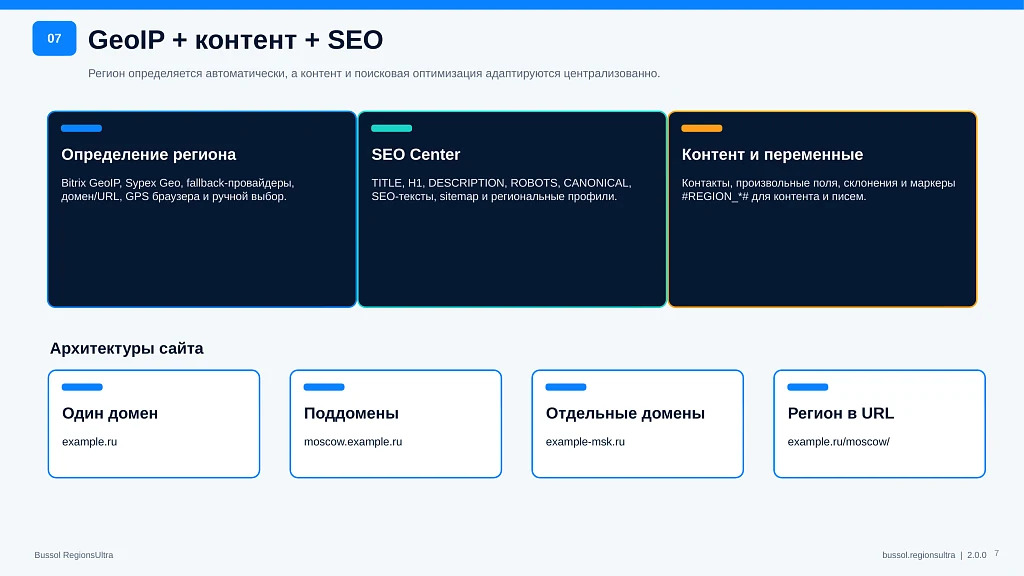Select the "Контент и переменные" card heading

point(773,155)
